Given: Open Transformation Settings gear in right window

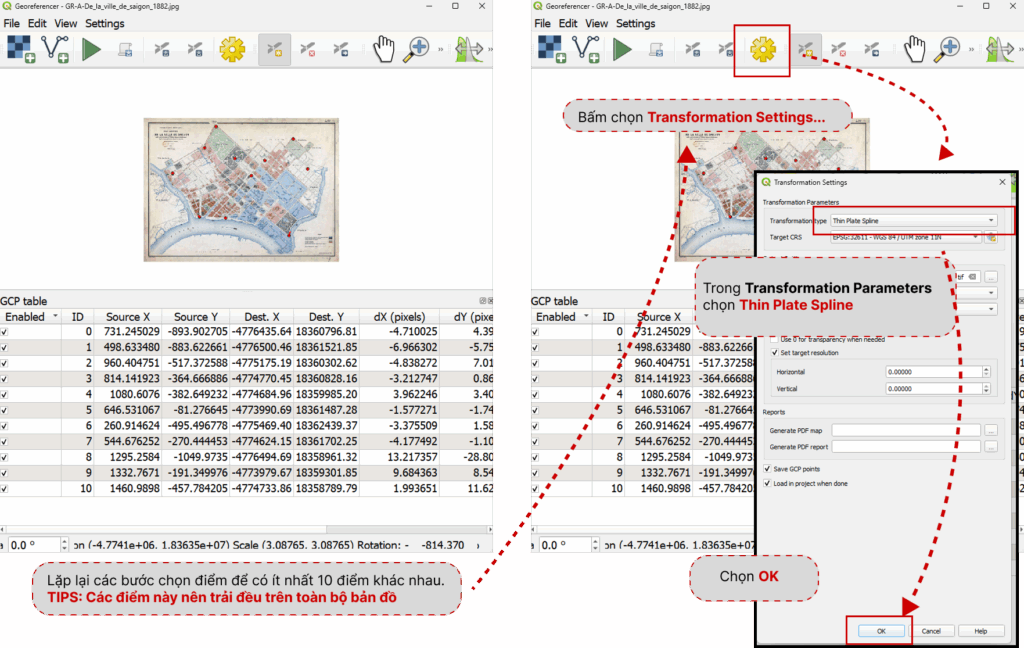Looking at the screenshot, I should tap(763, 50).
